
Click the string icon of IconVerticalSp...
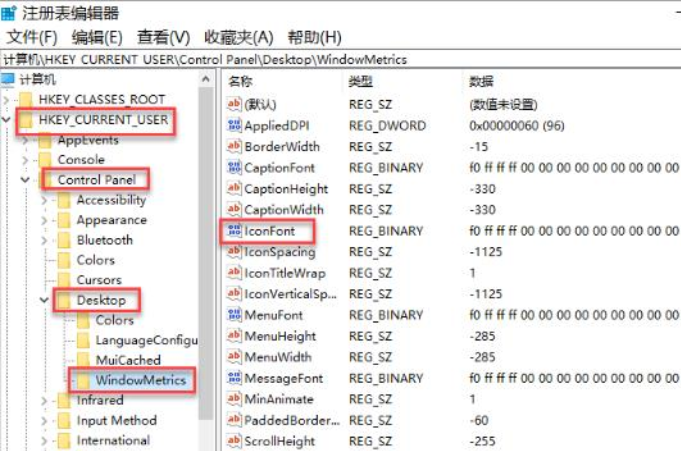234,294
